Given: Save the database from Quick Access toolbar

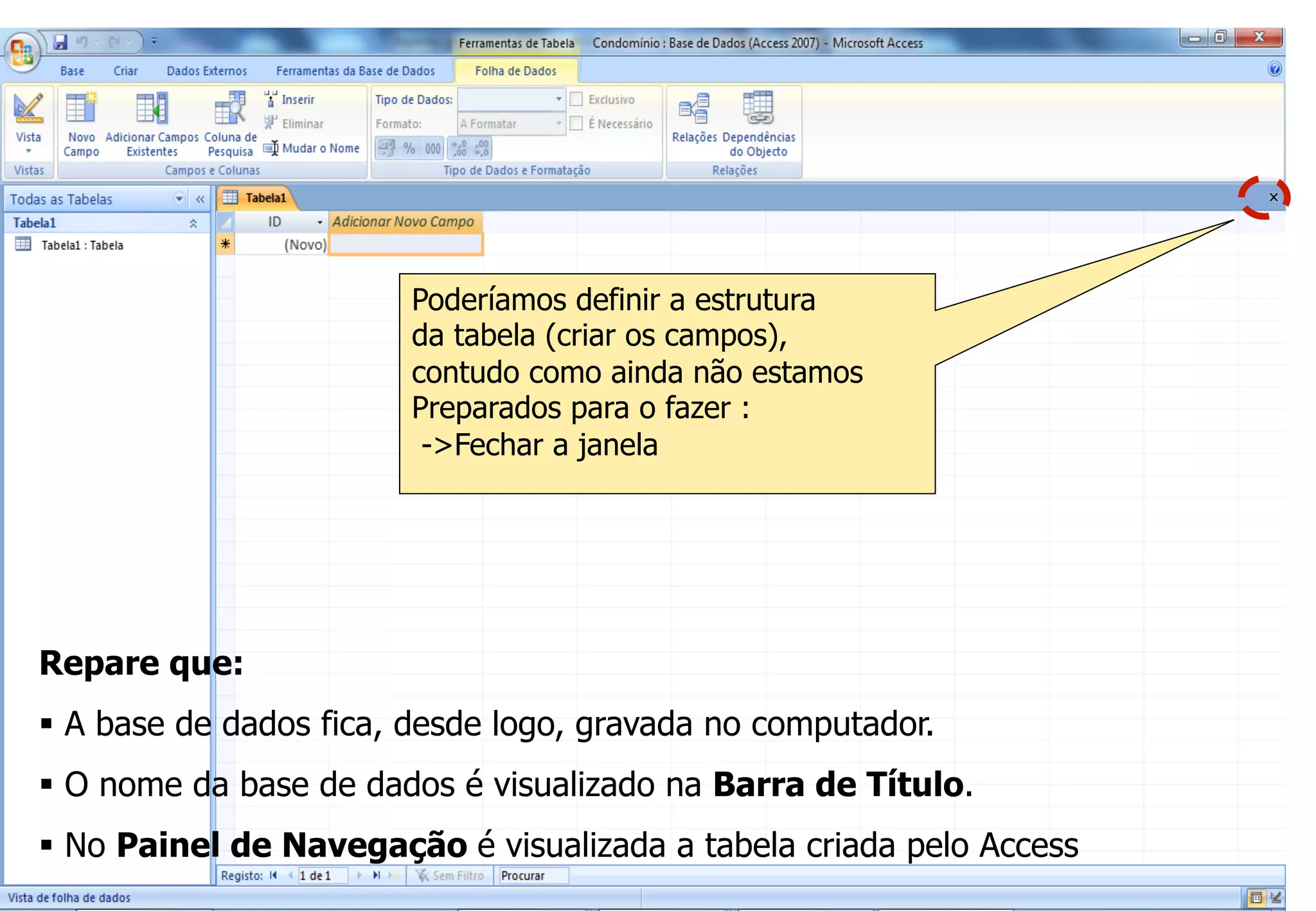Looking at the screenshot, I should tap(60, 42).
